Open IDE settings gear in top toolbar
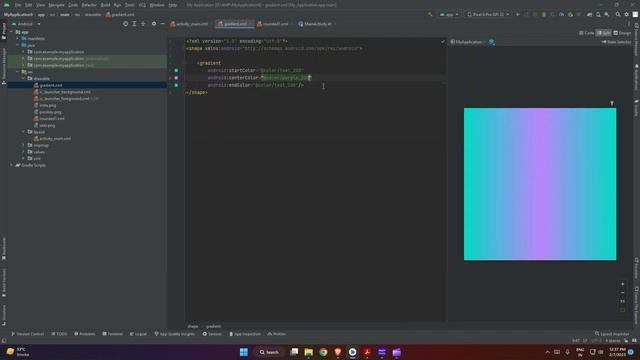640x360 pixels. point(627,14)
